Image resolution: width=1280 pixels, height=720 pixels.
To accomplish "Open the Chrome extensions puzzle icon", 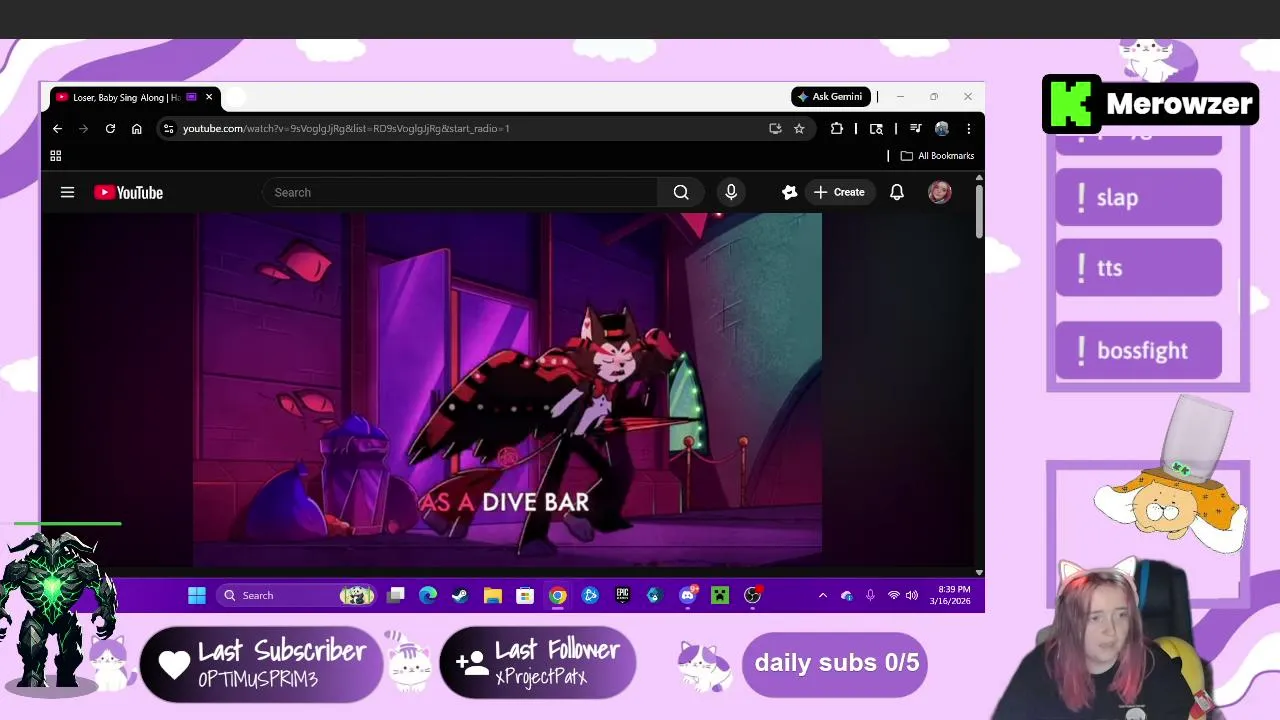I will [x=837, y=128].
